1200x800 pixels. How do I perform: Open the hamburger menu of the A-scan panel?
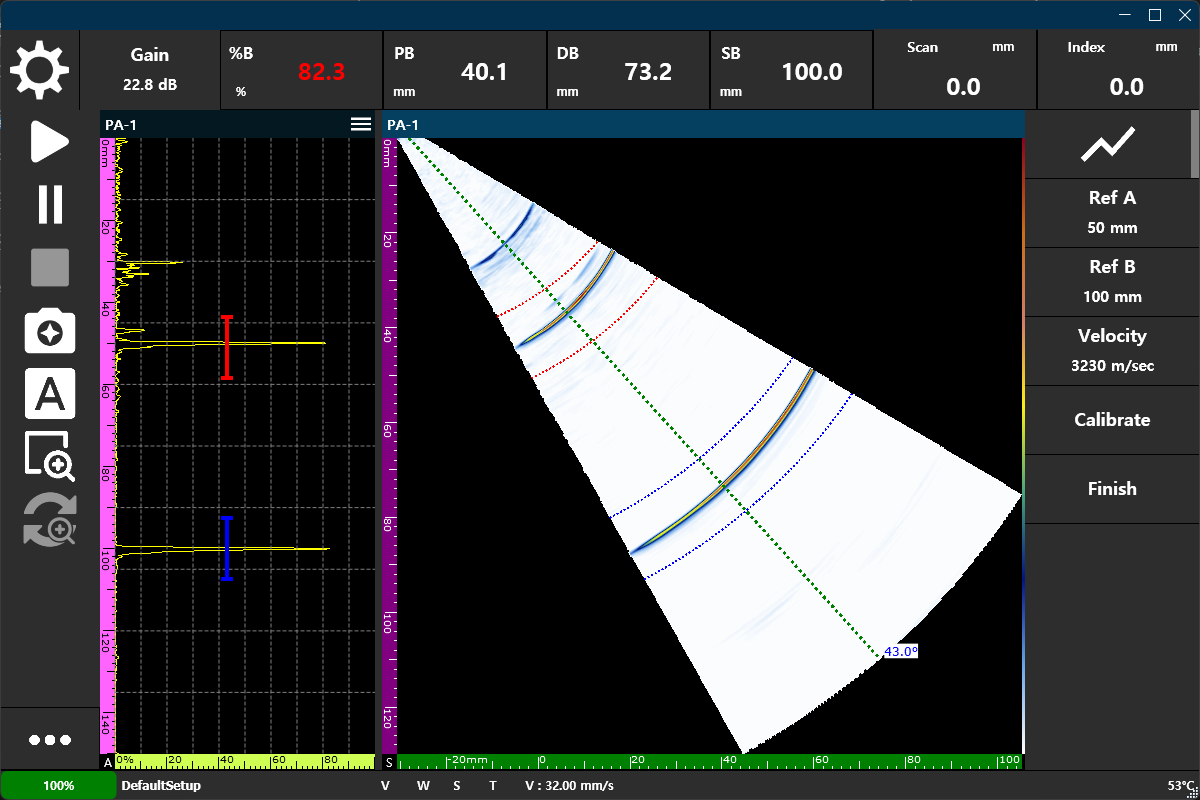(x=360, y=124)
